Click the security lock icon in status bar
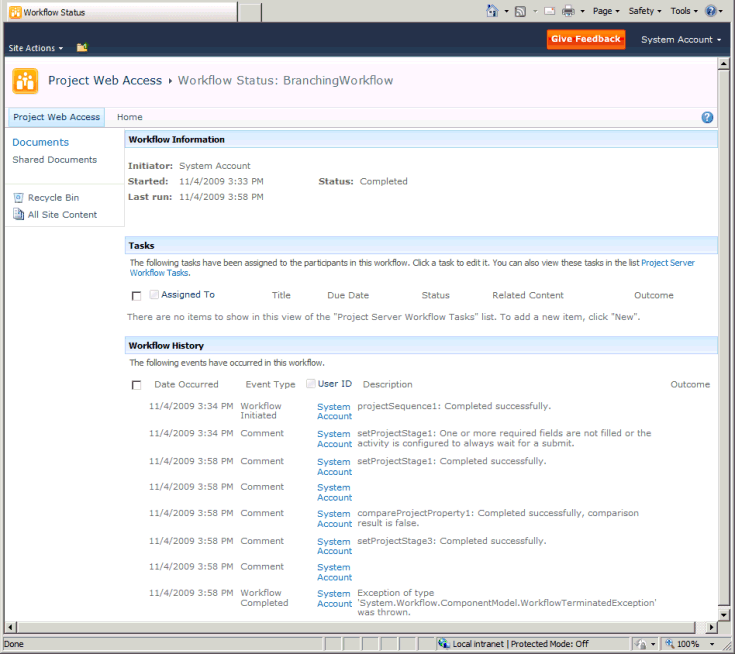This screenshot has height=654, width=735. click(641, 644)
